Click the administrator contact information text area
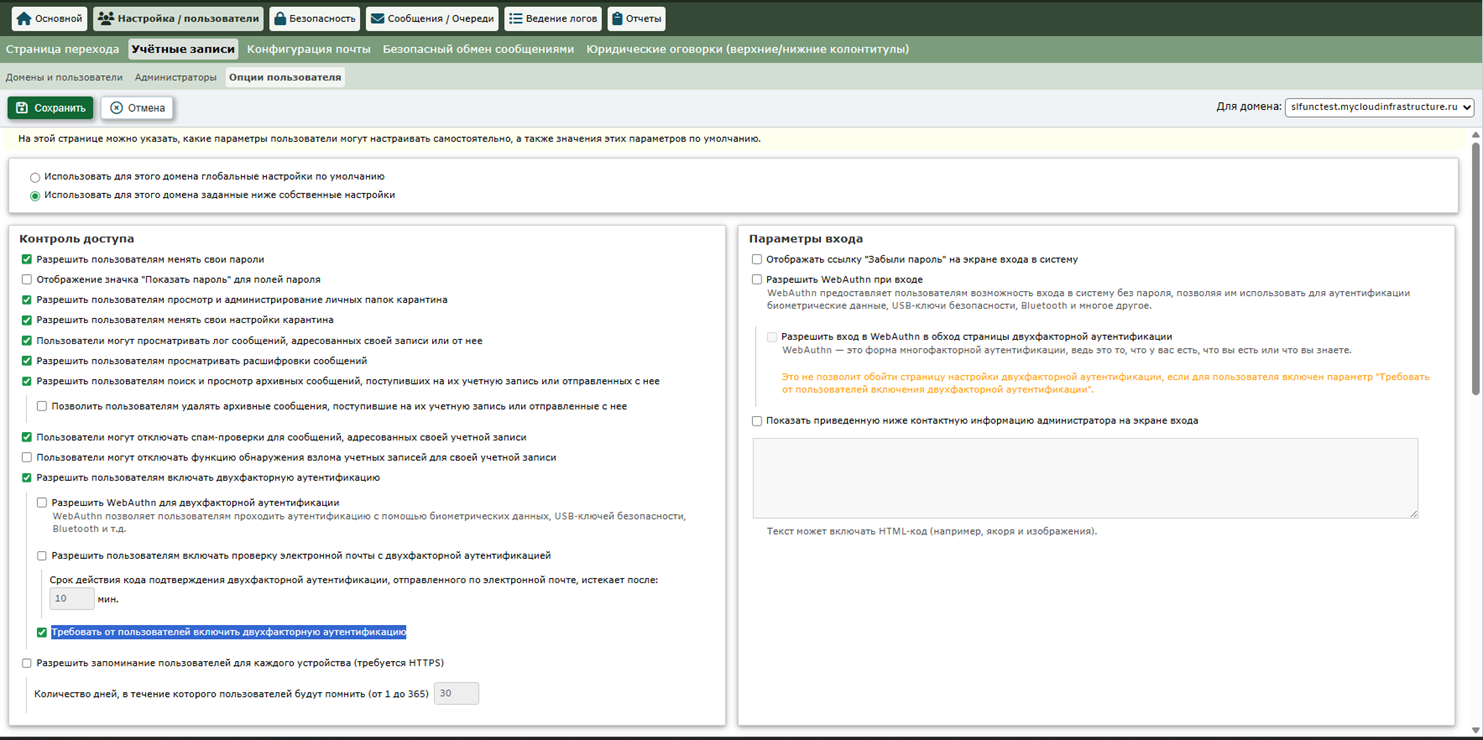Screen dimensions: 1483x740 pos(1085,478)
